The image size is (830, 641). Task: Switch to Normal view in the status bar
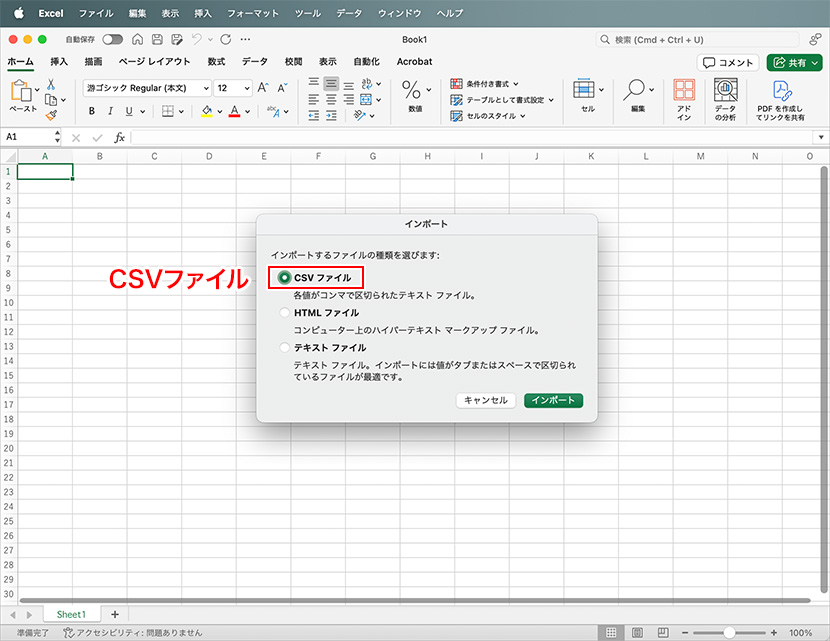tap(611, 633)
